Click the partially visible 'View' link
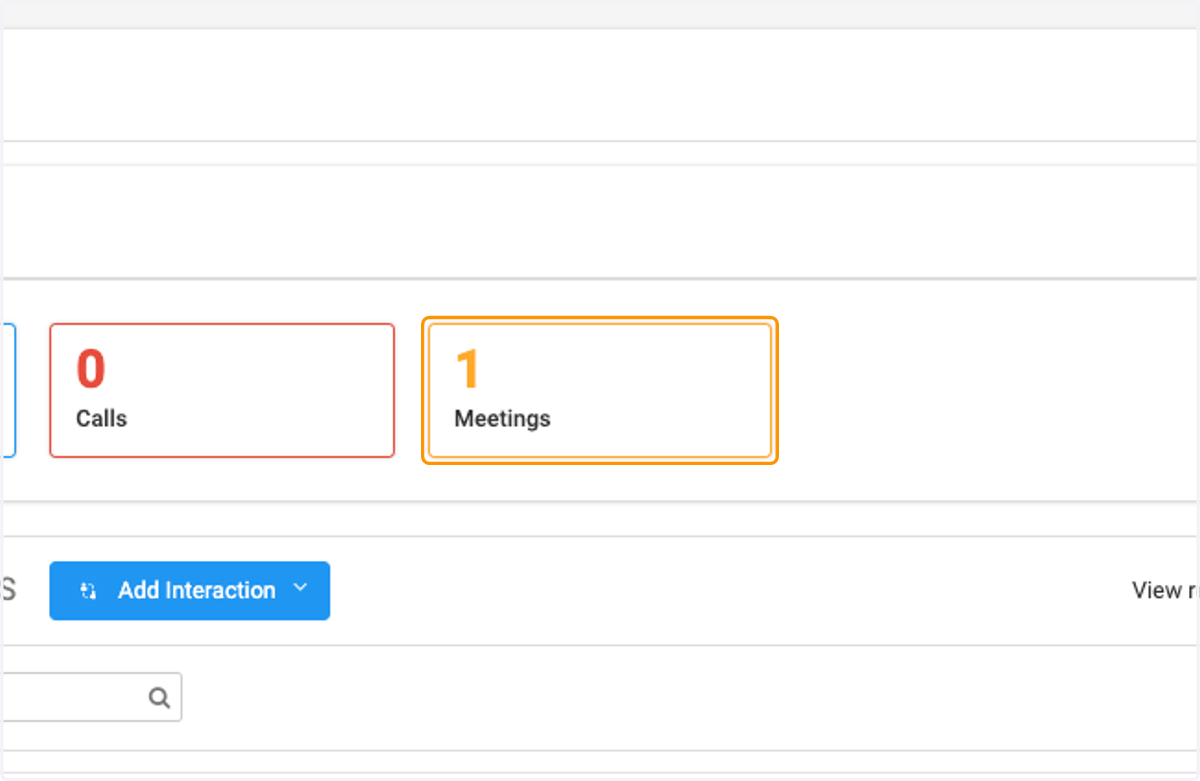 (1165, 590)
